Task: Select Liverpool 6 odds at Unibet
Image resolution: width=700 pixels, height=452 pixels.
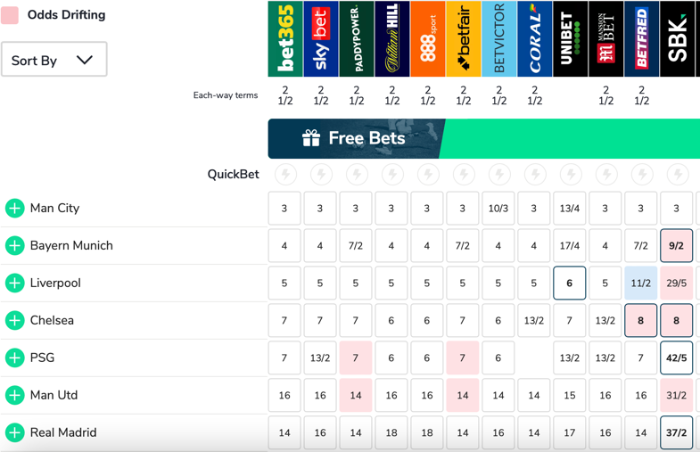Action: coord(570,283)
